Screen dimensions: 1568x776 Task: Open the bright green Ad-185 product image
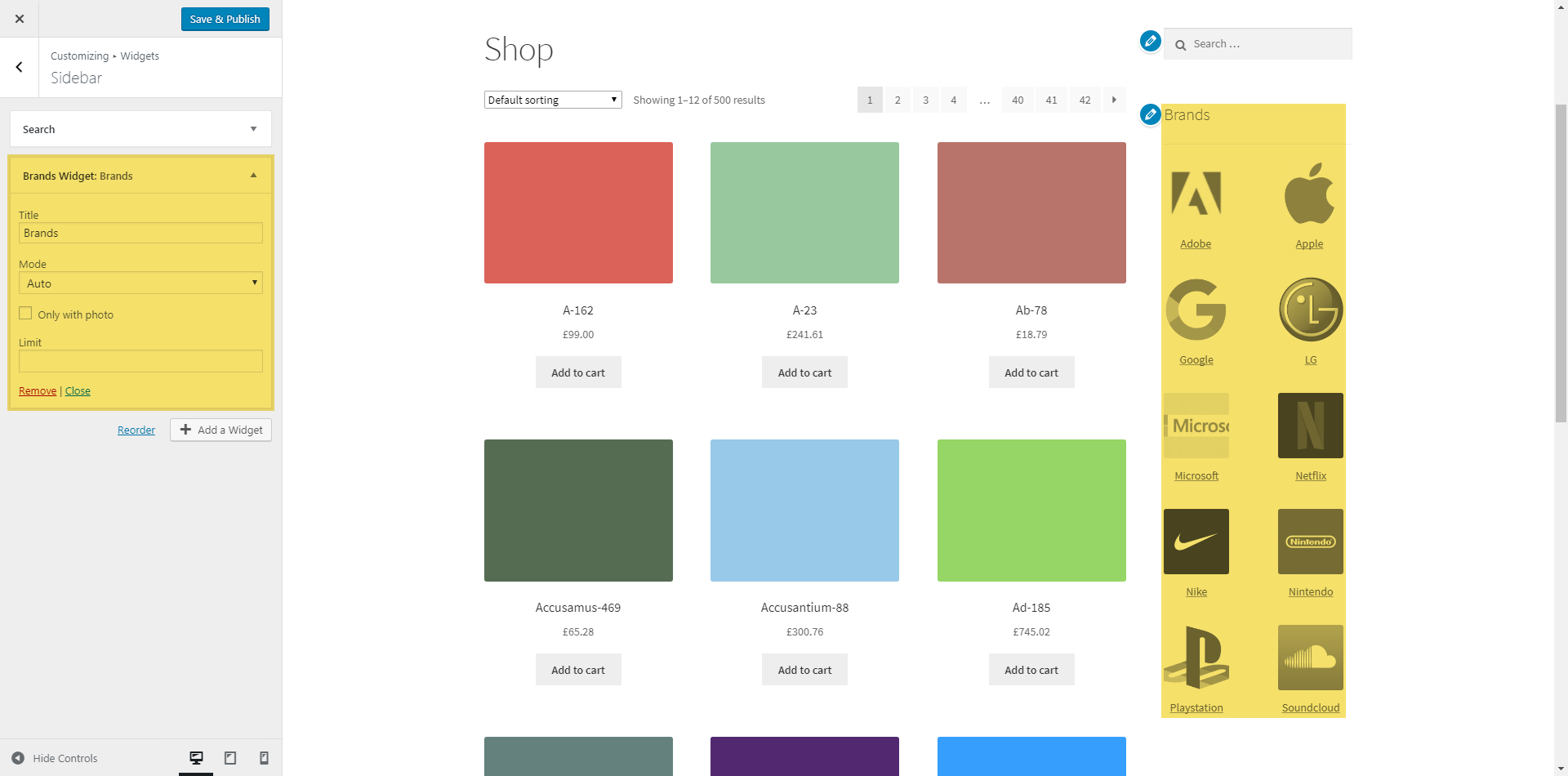point(1031,511)
